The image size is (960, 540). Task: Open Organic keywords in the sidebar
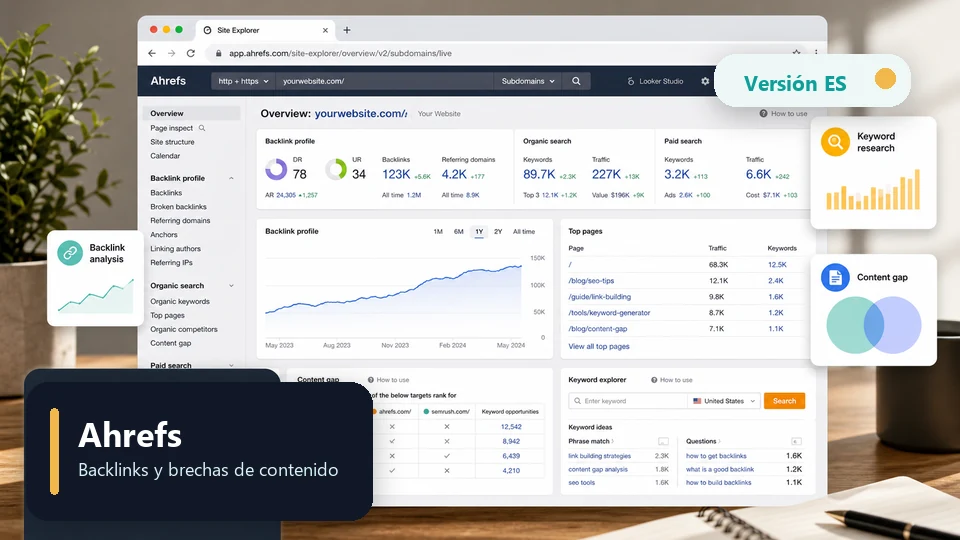pos(180,301)
